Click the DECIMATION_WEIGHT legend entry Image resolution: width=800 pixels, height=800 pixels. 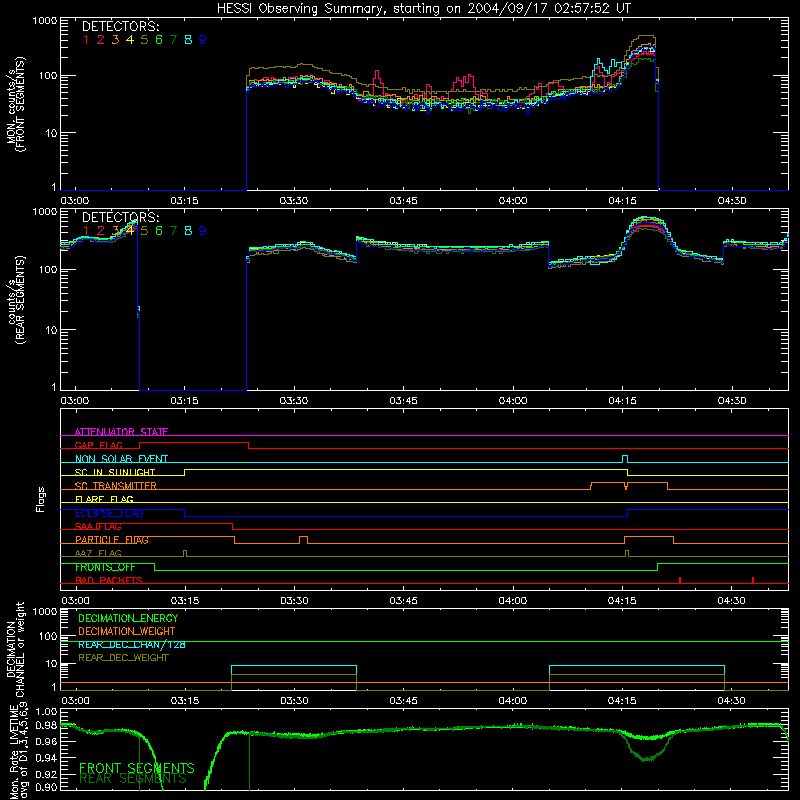click(x=127, y=631)
